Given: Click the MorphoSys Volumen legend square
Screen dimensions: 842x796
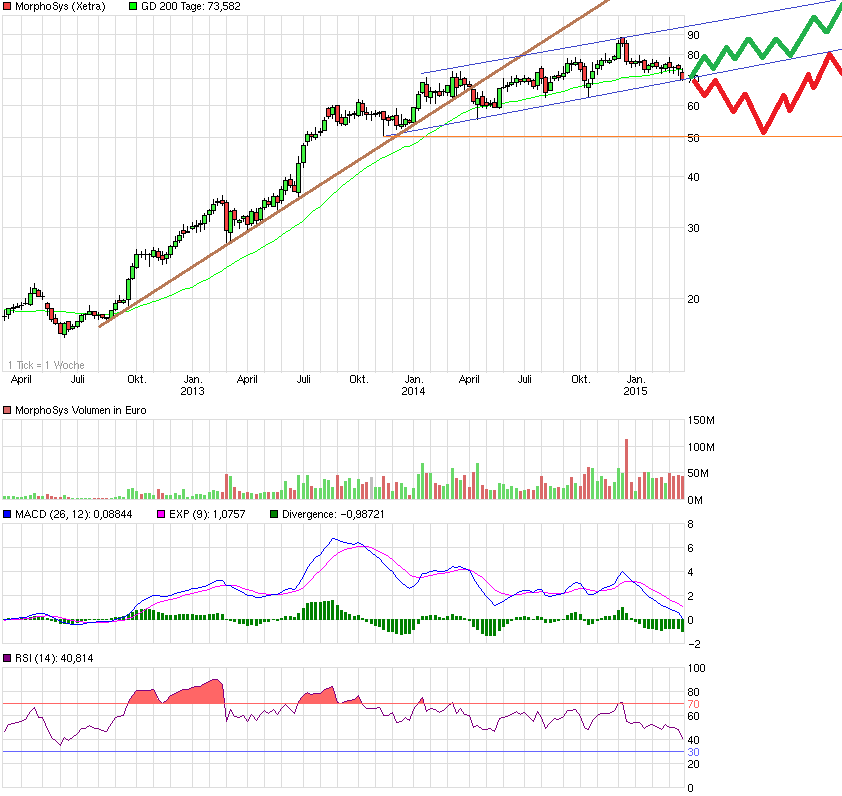Looking at the screenshot, I should [x=7, y=410].
